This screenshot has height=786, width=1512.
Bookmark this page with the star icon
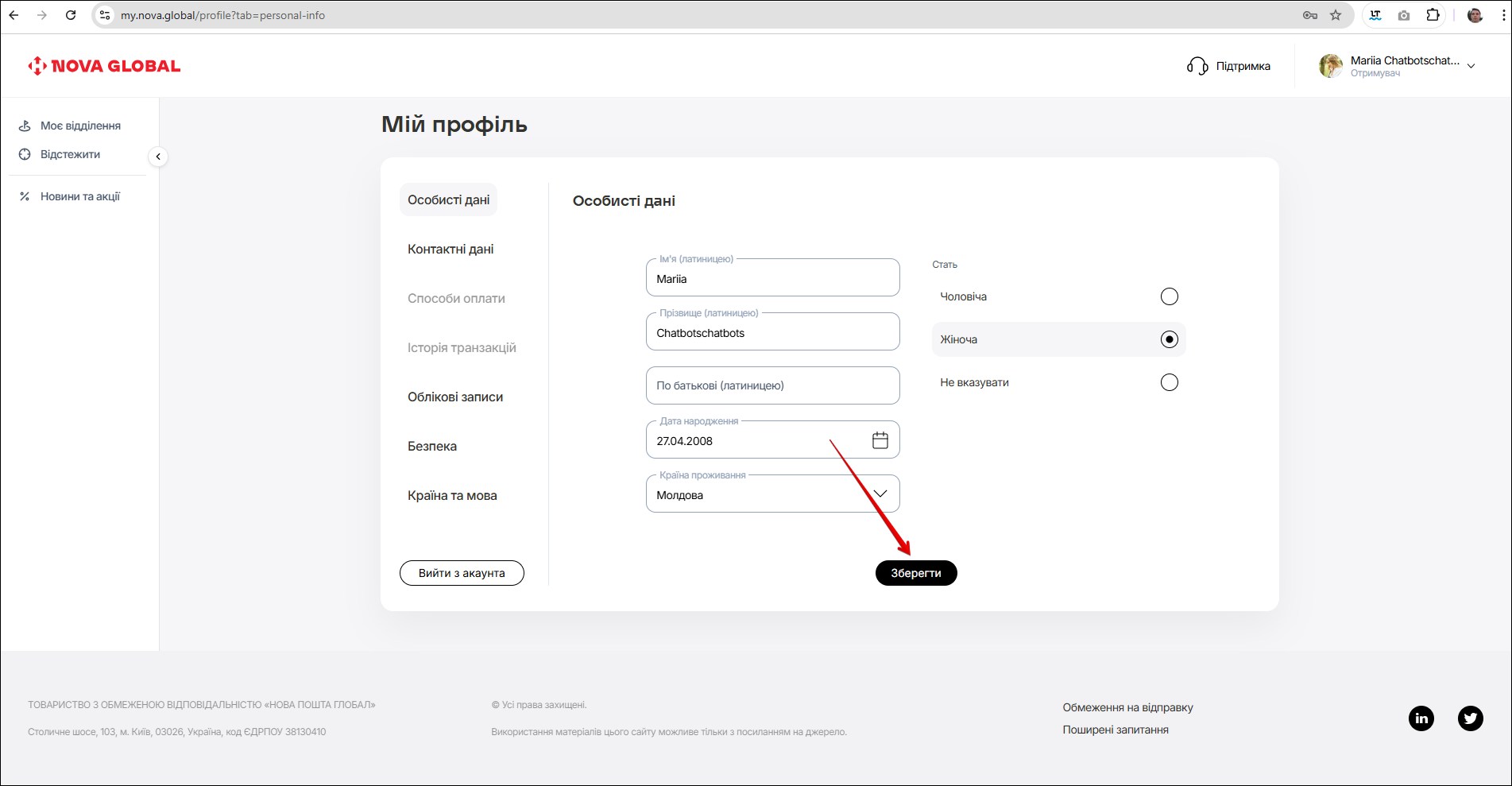(1336, 15)
